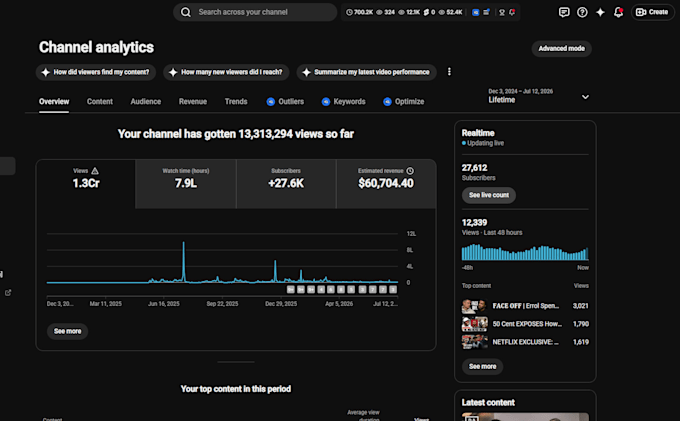Click the award ribbon icon in the top bar
The height and width of the screenshot is (421, 680).
pyautogui.click(x=502, y=12)
